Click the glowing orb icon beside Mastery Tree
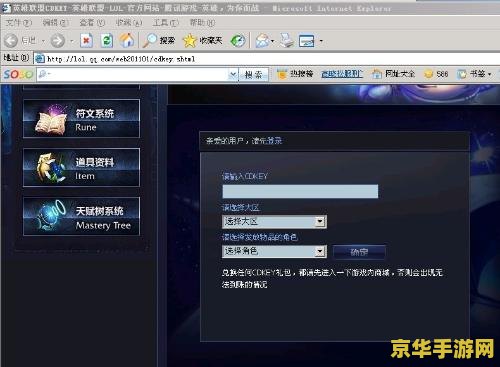This screenshot has width=500, height=367. point(51,216)
